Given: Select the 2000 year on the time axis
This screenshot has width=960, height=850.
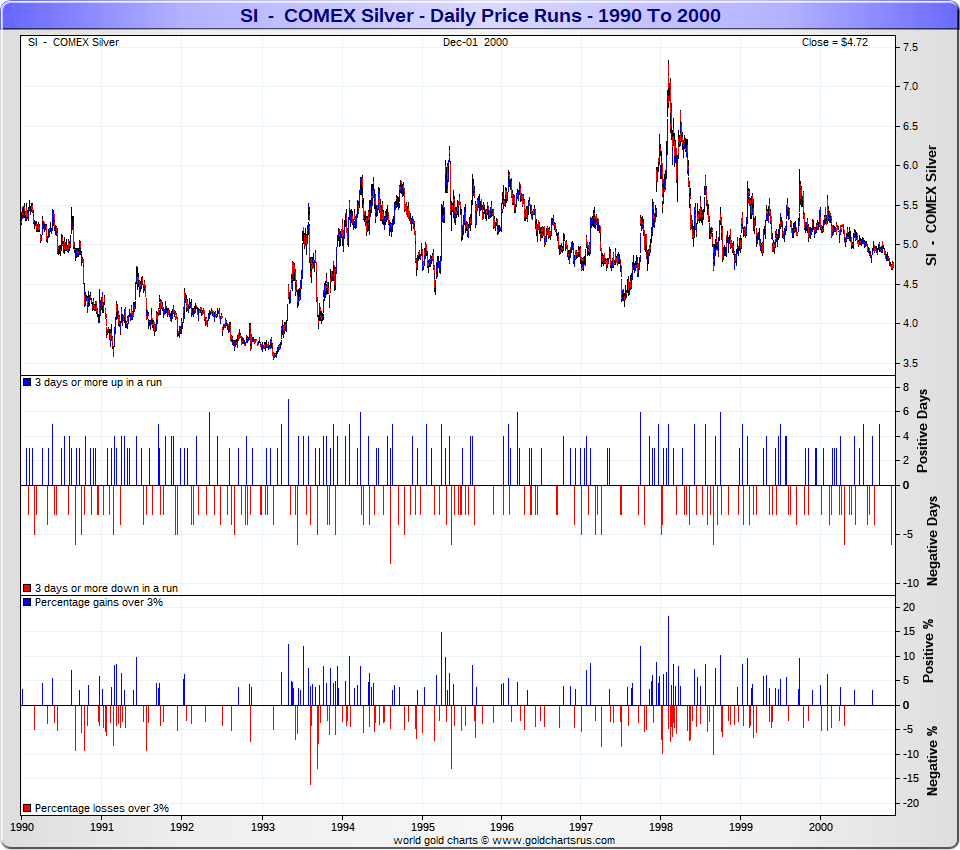Looking at the screenshot, I should (x=820, y=827).
